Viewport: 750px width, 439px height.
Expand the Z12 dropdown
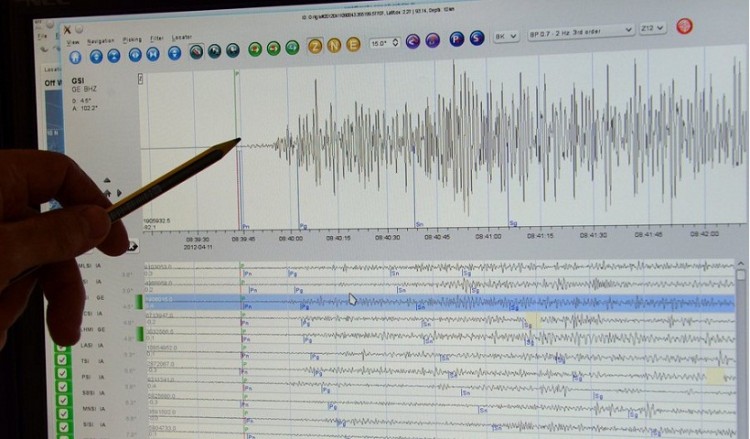[x=654, y=30]
